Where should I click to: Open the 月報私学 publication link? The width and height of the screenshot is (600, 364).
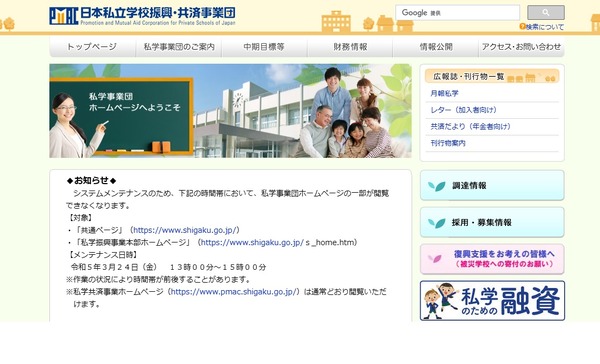click(x=444, y=93)
